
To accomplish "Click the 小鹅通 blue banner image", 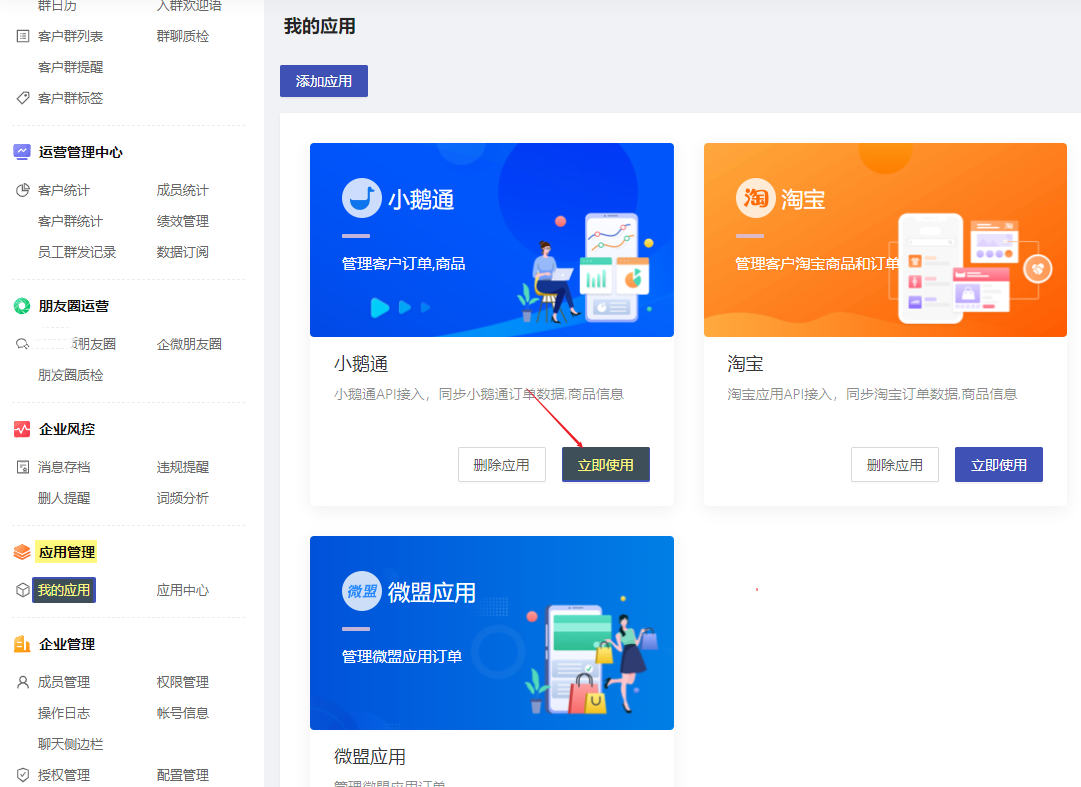I will 492,240.
